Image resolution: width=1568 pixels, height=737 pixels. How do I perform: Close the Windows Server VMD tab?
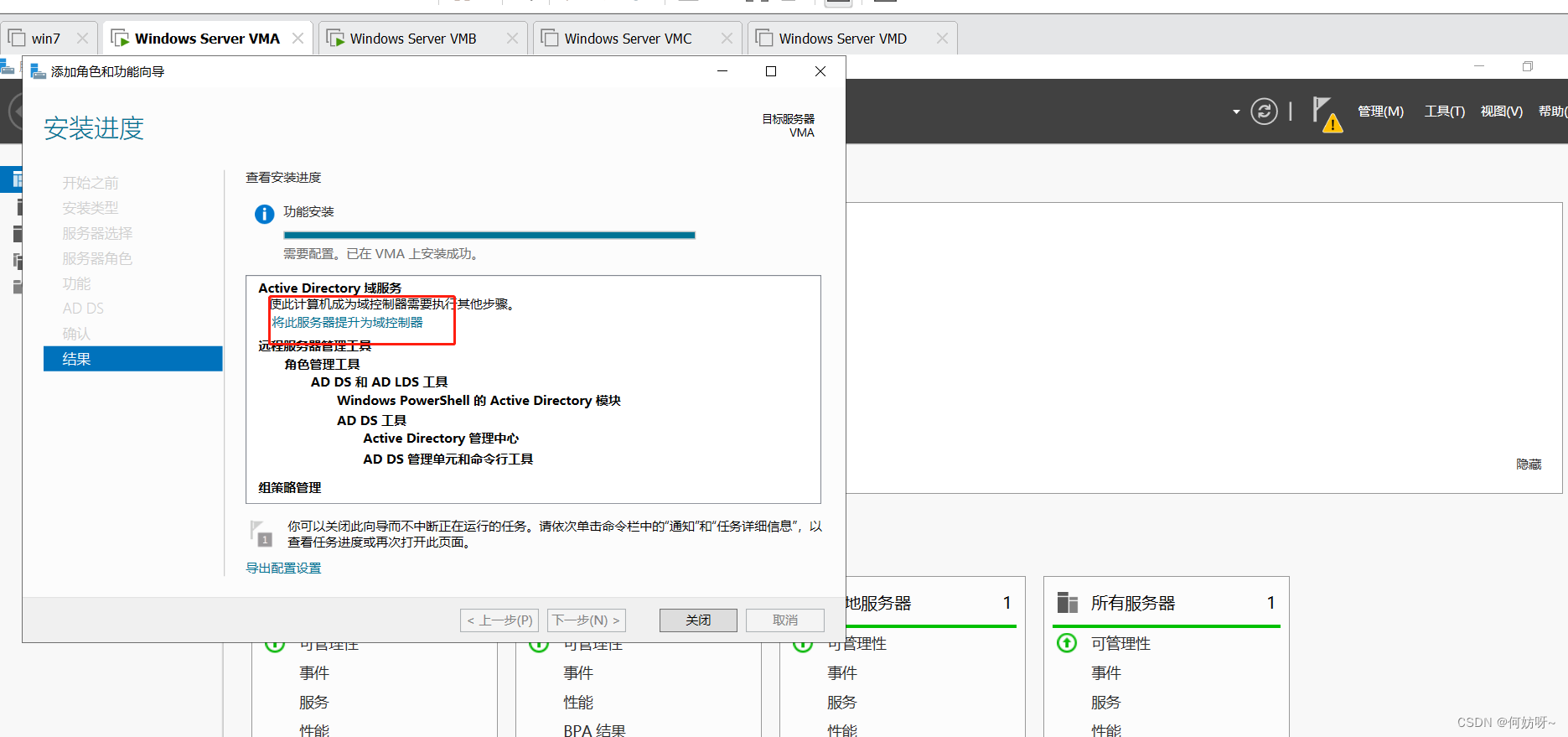[942, 39]
